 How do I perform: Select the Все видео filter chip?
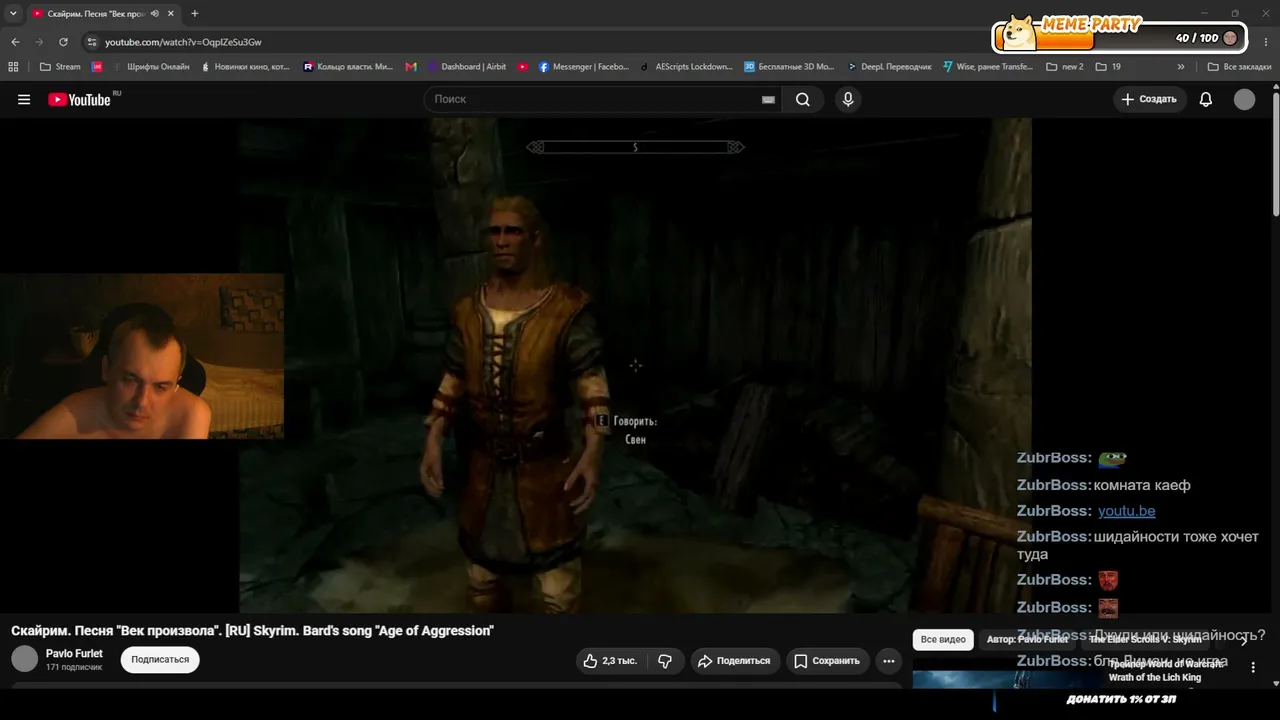943,640
